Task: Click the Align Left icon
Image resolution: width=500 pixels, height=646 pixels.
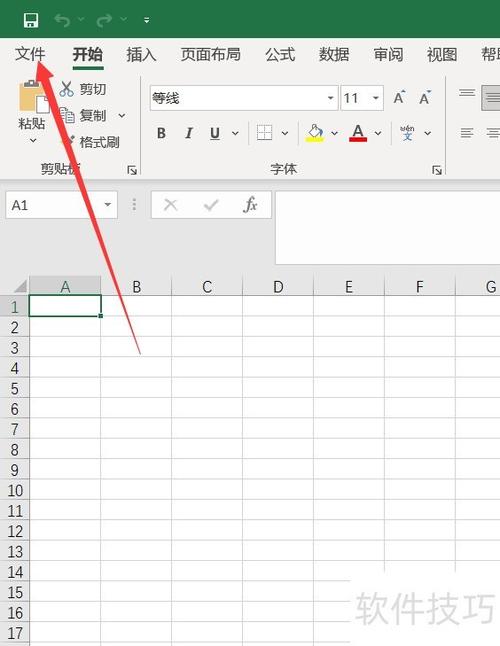Action: click(467, 133)
